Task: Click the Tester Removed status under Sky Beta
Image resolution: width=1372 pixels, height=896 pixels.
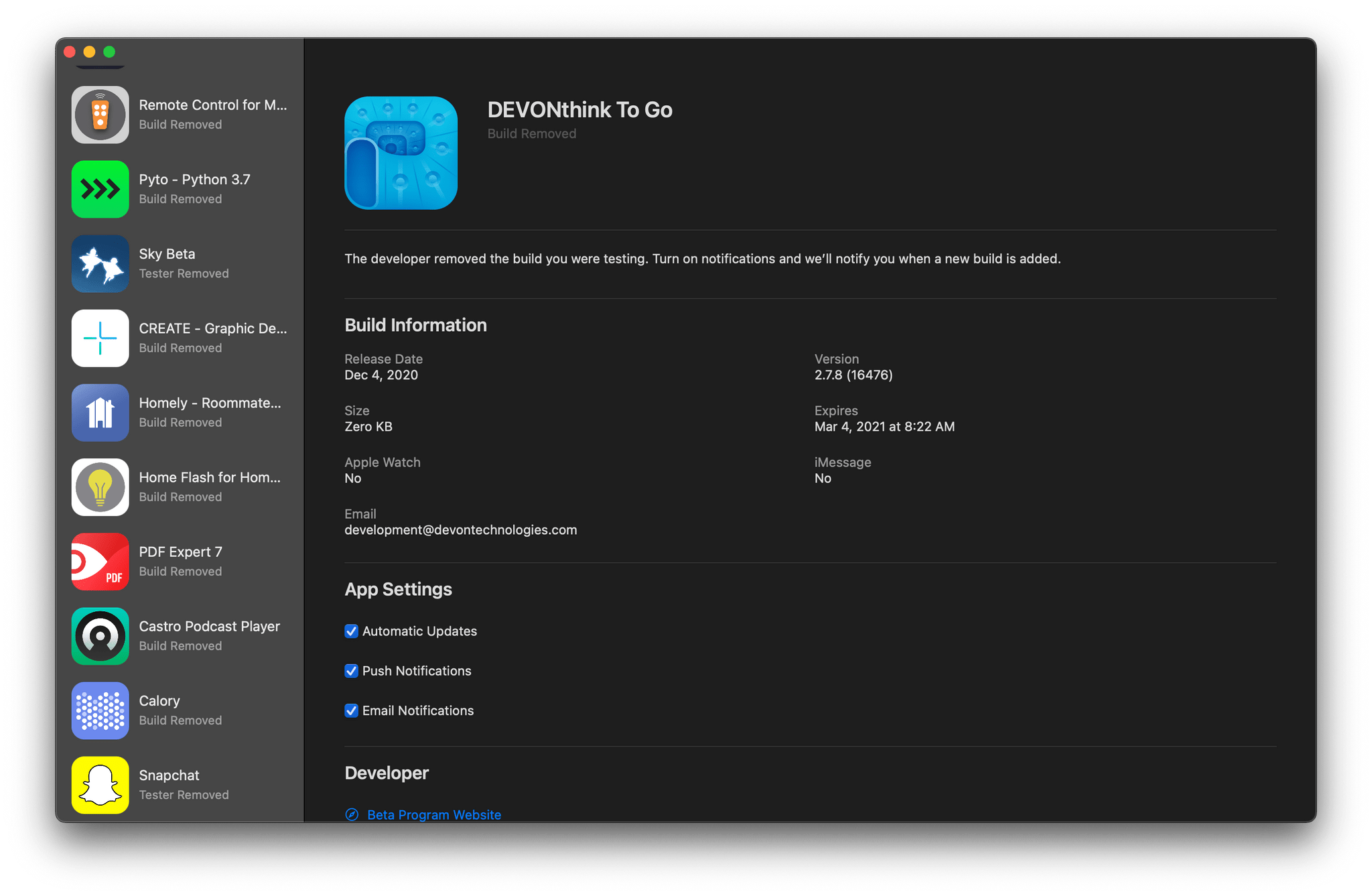Action: (184, 273)
